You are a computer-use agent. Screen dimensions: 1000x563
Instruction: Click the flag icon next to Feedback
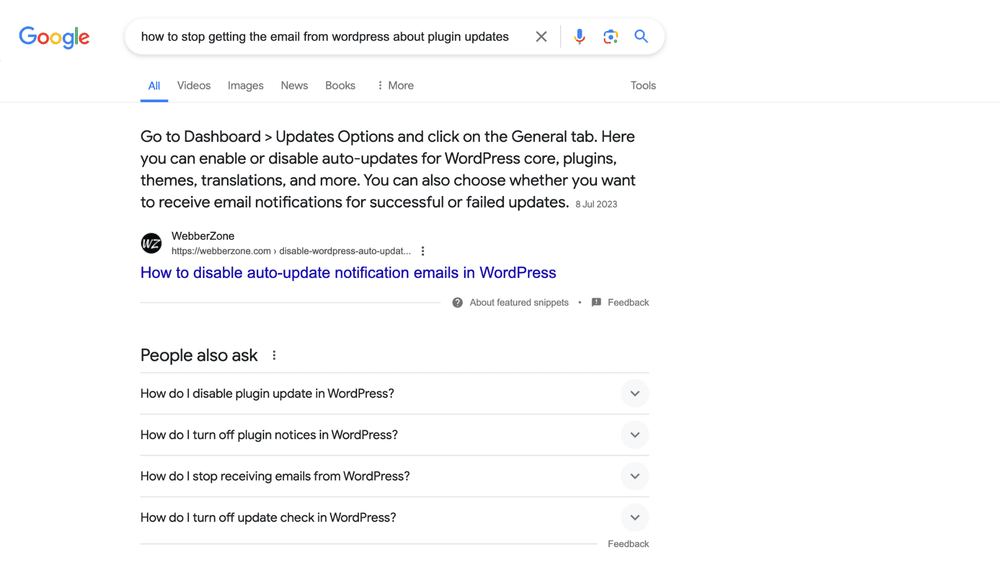[x=596, y=302]
